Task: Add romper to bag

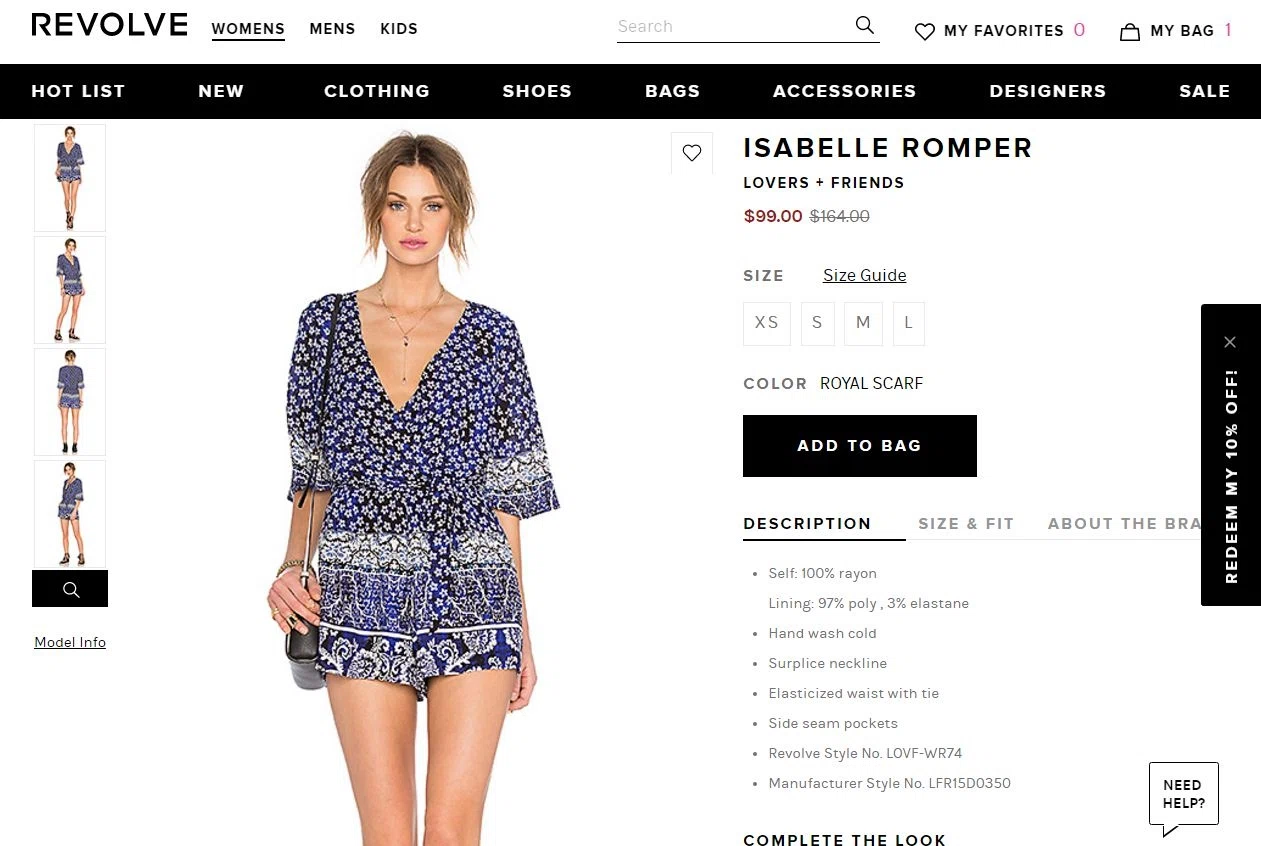Action: [860, 446]
